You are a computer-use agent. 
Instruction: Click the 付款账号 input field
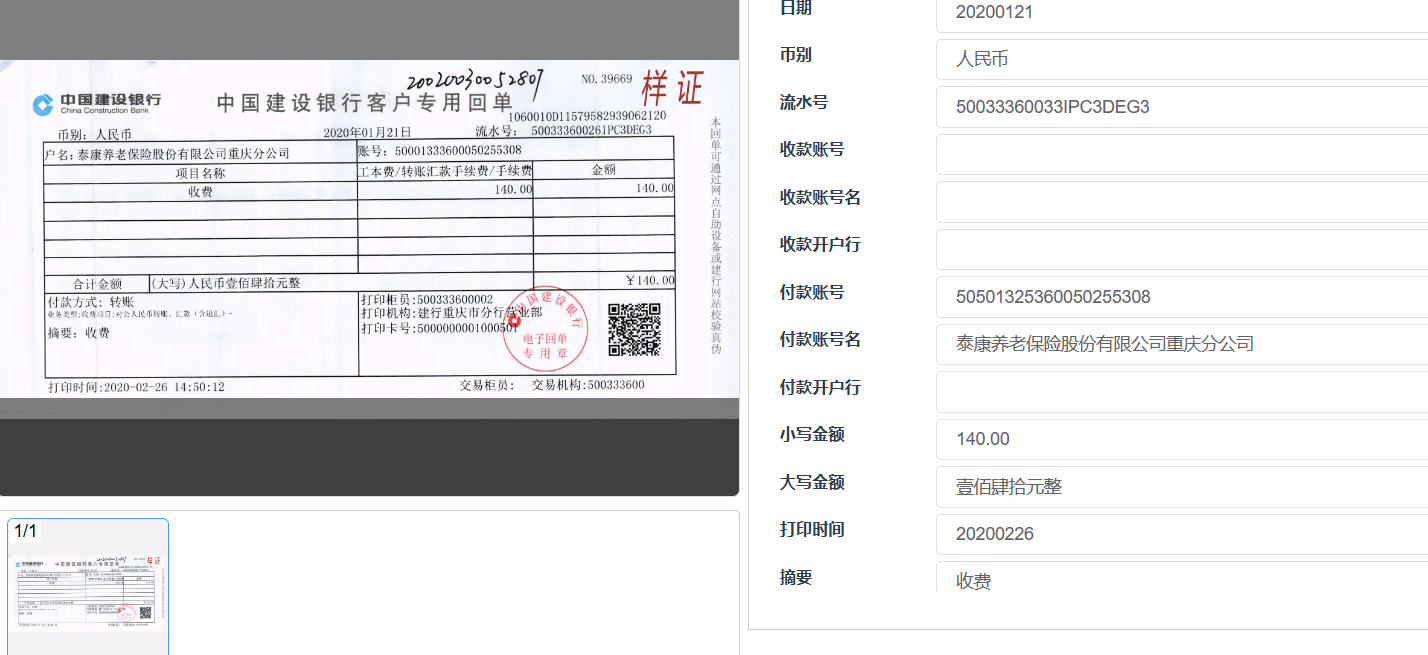coord(1180,297)
